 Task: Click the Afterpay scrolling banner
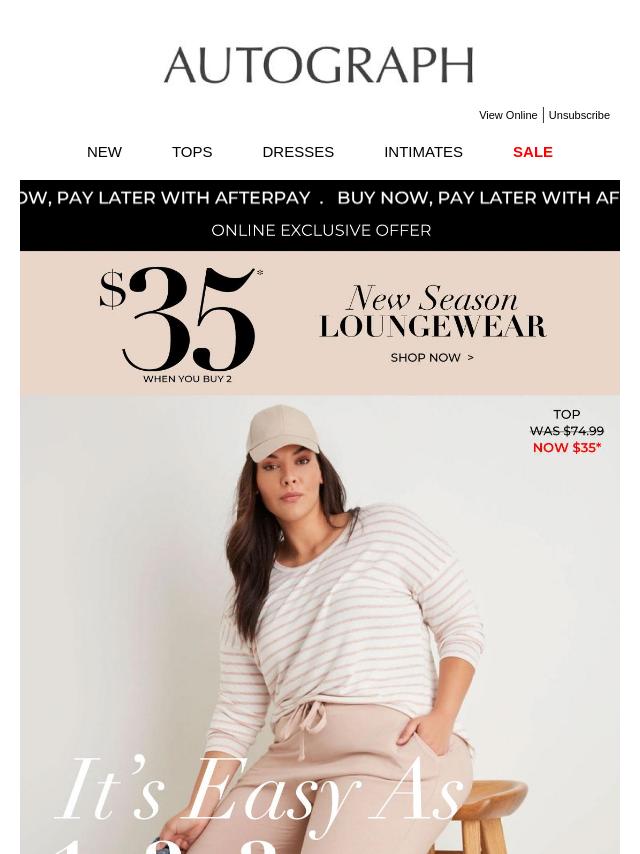(320, 198)
